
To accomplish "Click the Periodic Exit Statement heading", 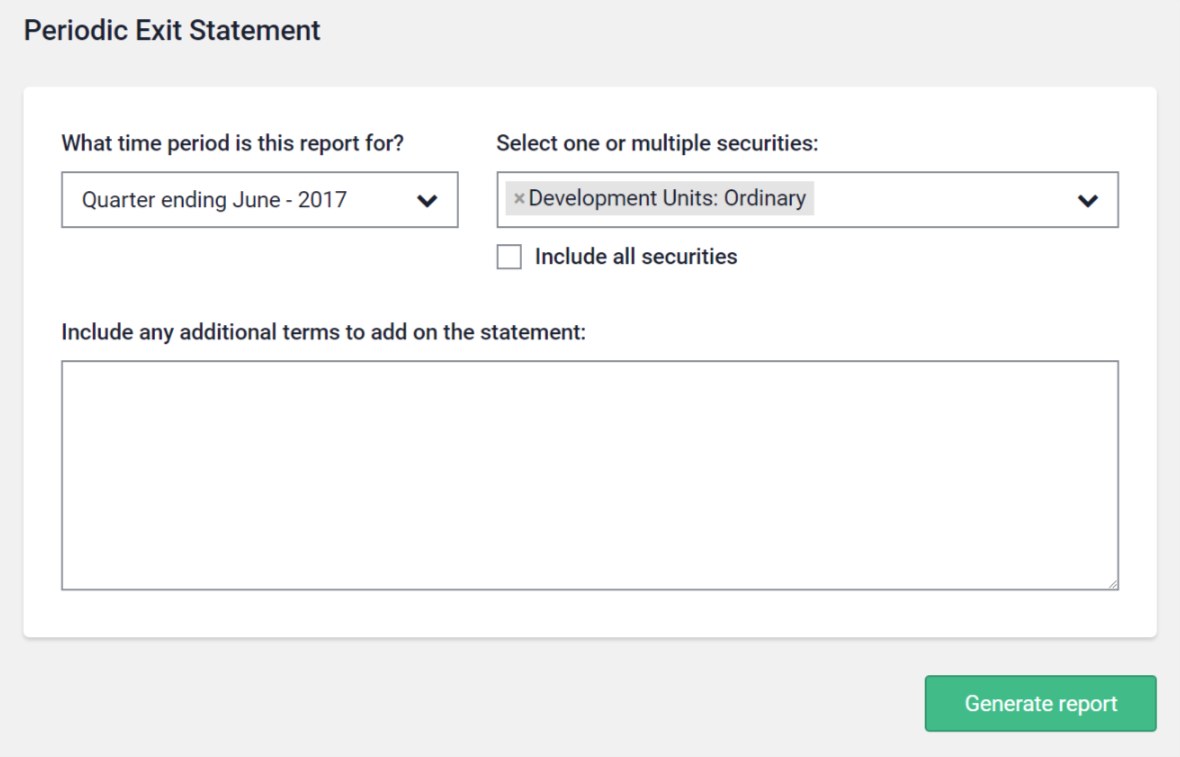I will (172, 30).
